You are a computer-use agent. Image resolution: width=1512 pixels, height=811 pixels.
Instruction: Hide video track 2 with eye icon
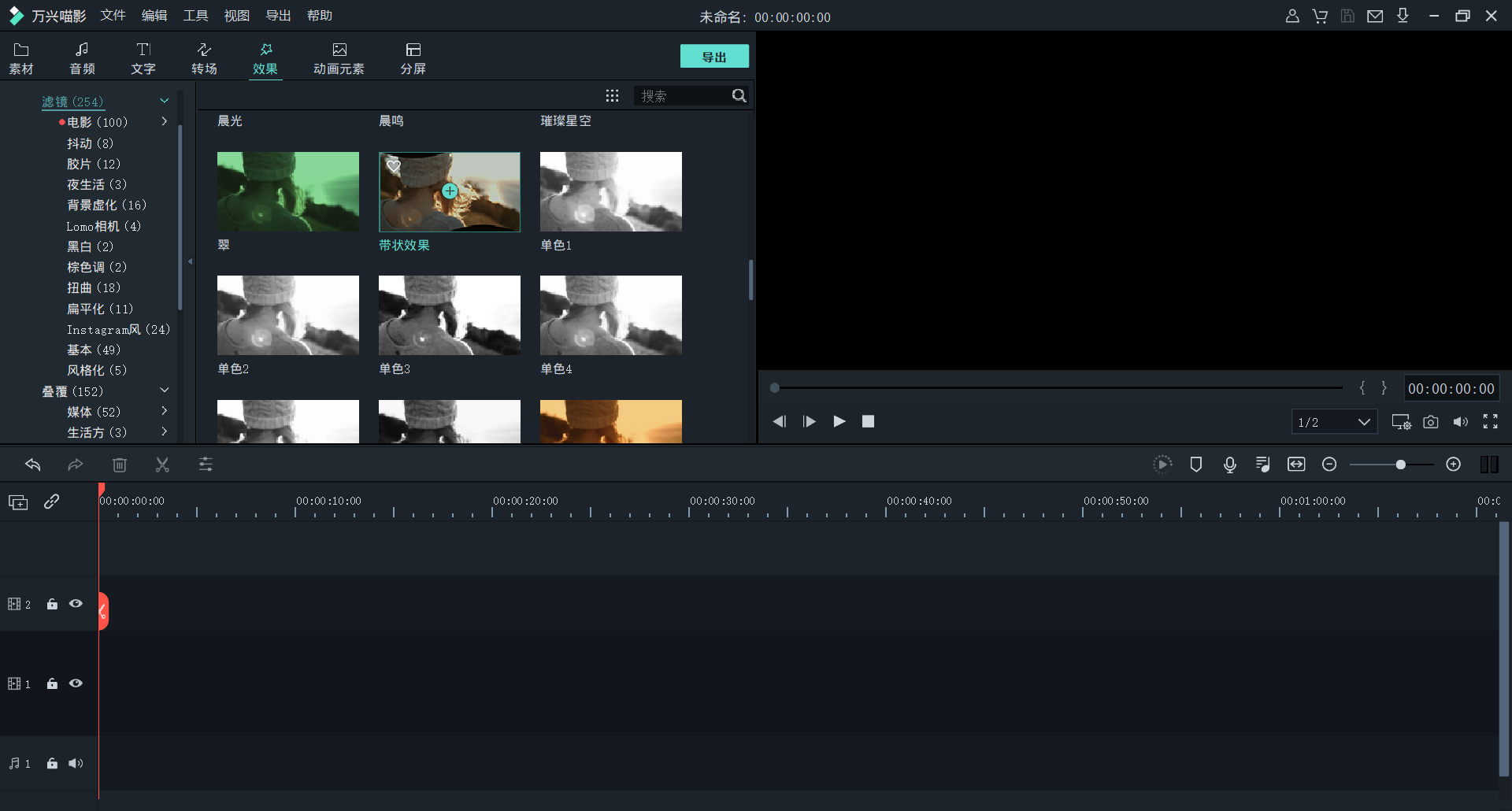(76, 604)
